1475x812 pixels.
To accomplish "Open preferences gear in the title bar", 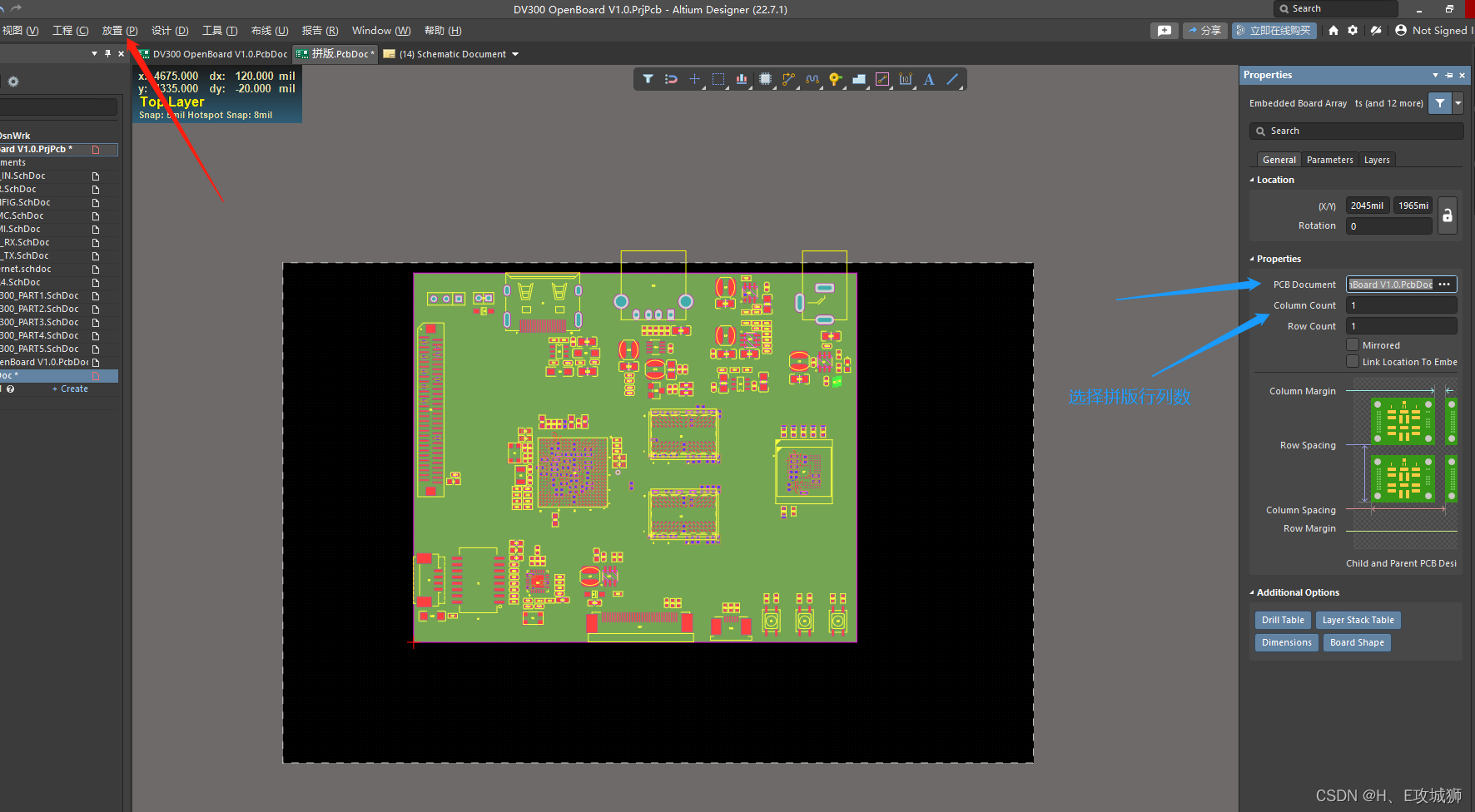I will (x=1353, y=30).
